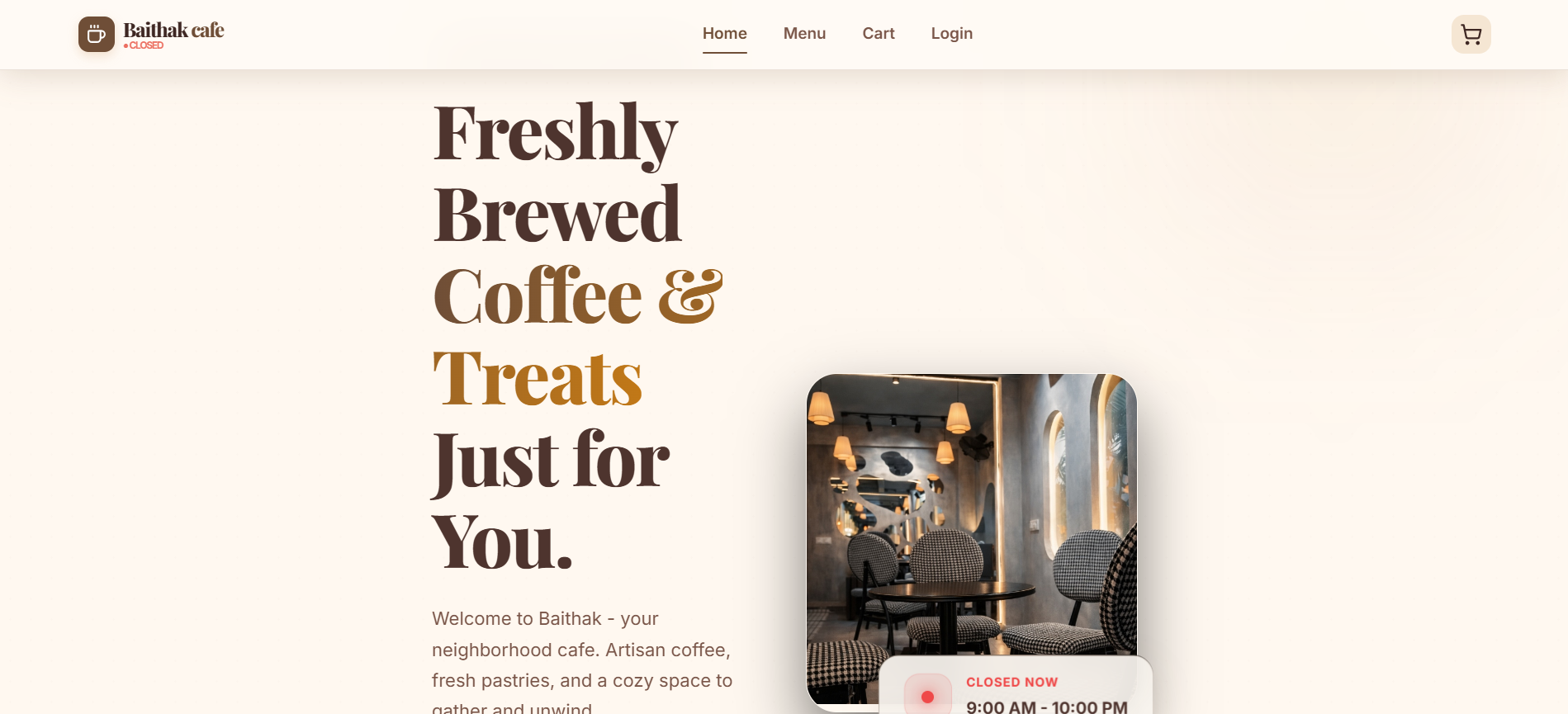
Task: Open the Cart navigation link
Action: pos(879,34)
